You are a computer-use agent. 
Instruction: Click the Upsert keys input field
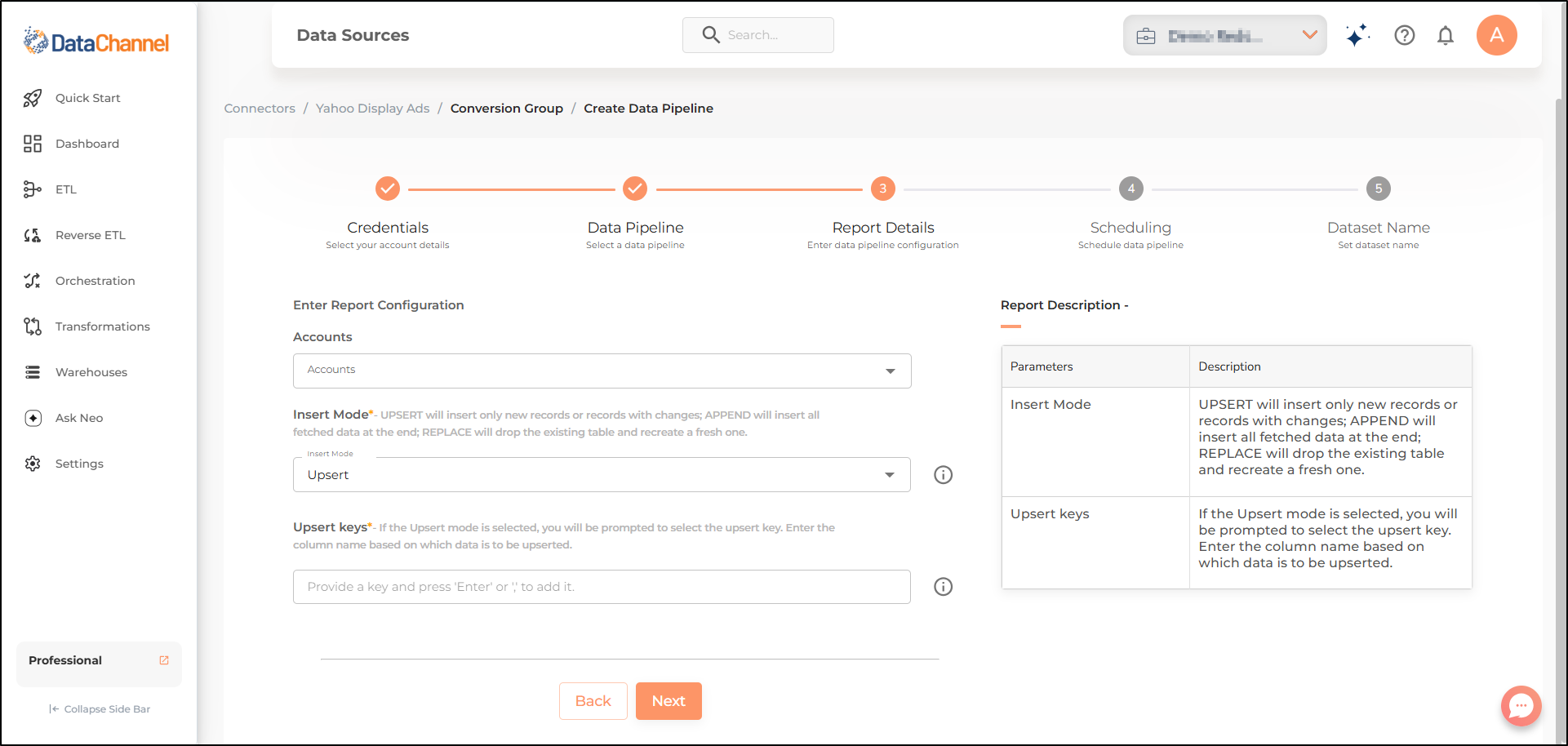click(602, 587)
